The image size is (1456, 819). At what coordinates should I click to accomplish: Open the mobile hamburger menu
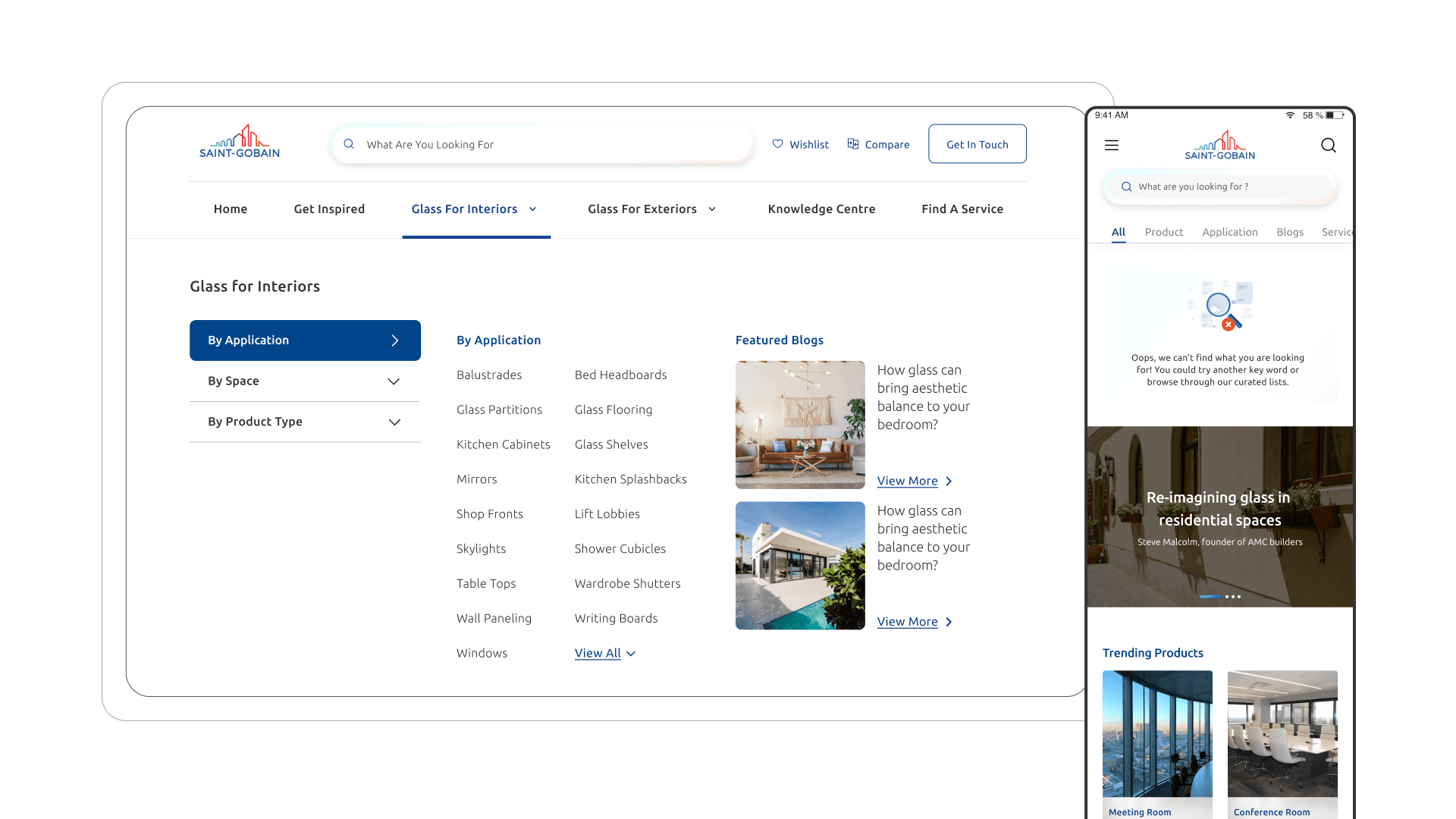[x=1112, y=146]
